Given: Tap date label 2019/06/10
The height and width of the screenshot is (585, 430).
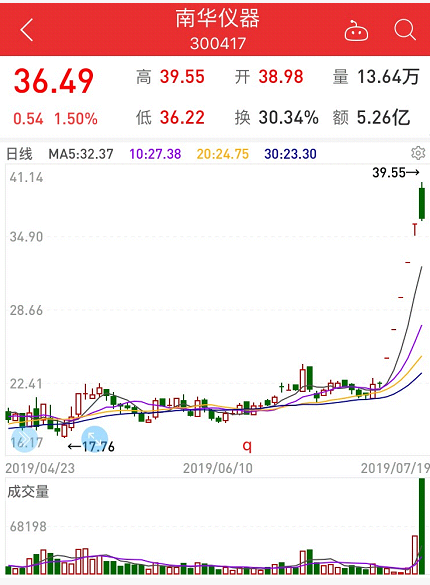Looking at the screenshot, I should point(218,468).
